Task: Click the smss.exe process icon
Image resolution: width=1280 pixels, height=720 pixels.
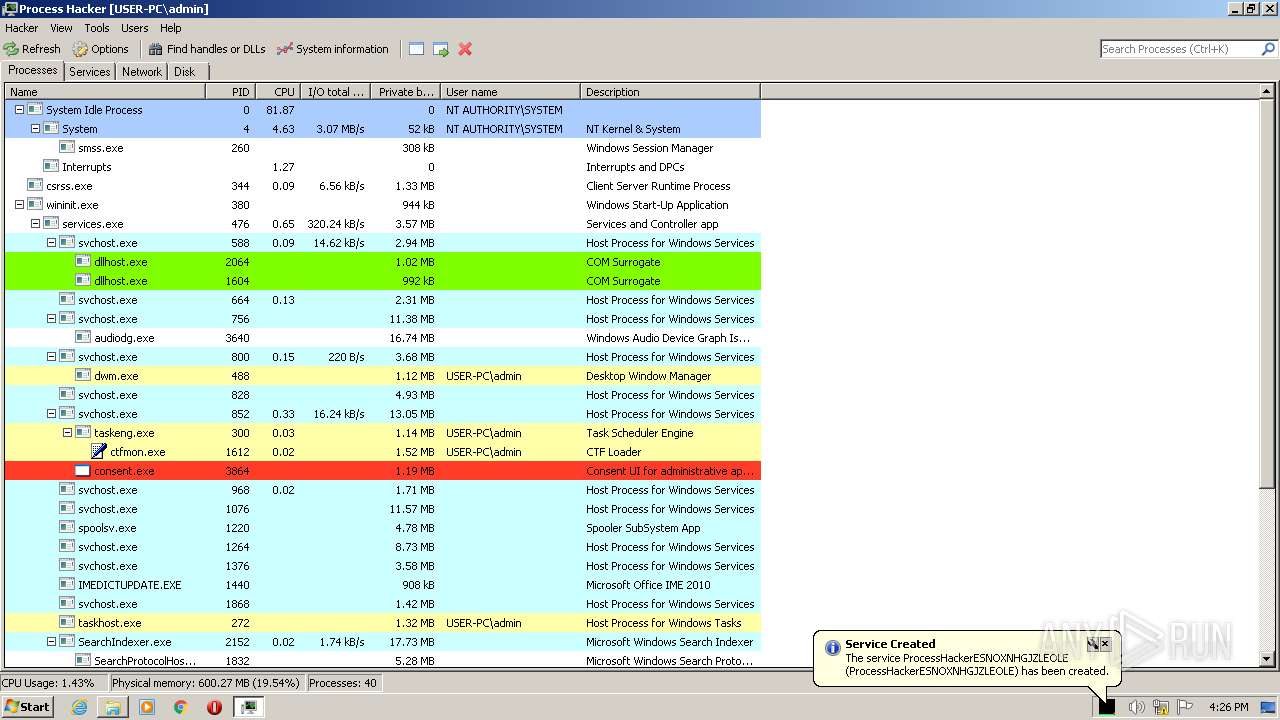Action: [67, 148]
